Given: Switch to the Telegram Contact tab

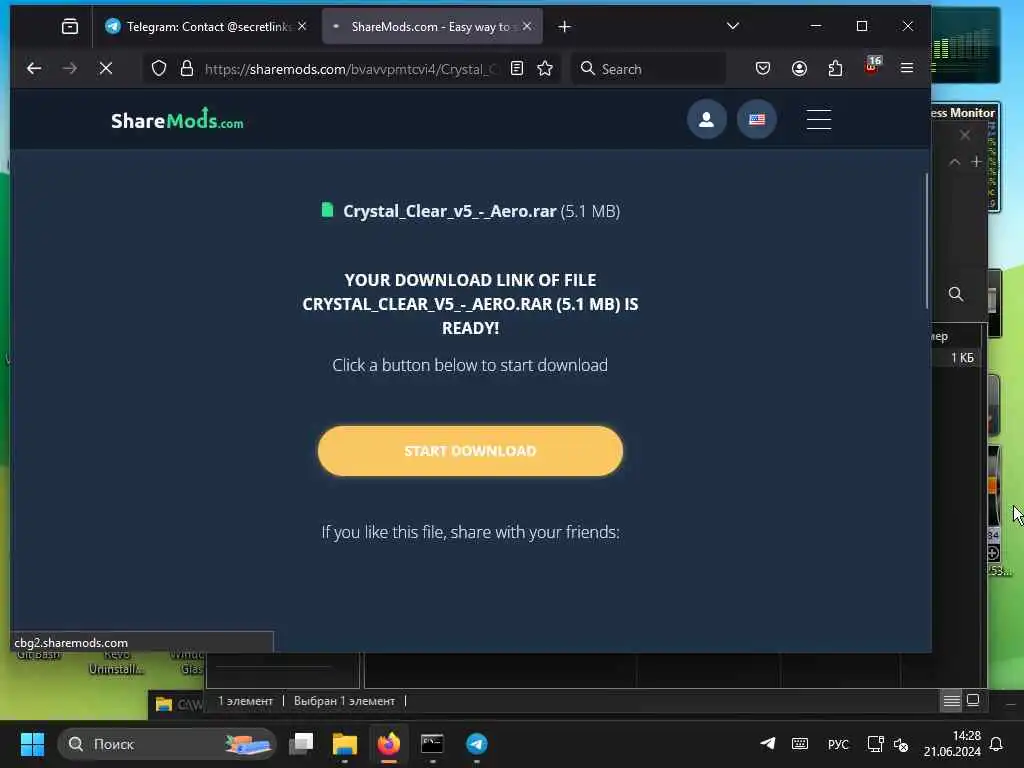Looking at the screenshot, I should (206, 27).
